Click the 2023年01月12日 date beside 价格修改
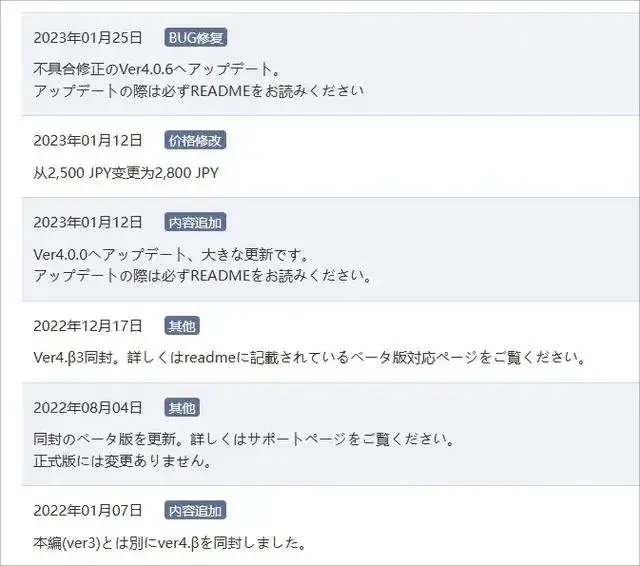This screenshot has height=566, width=640. [88, 141]
